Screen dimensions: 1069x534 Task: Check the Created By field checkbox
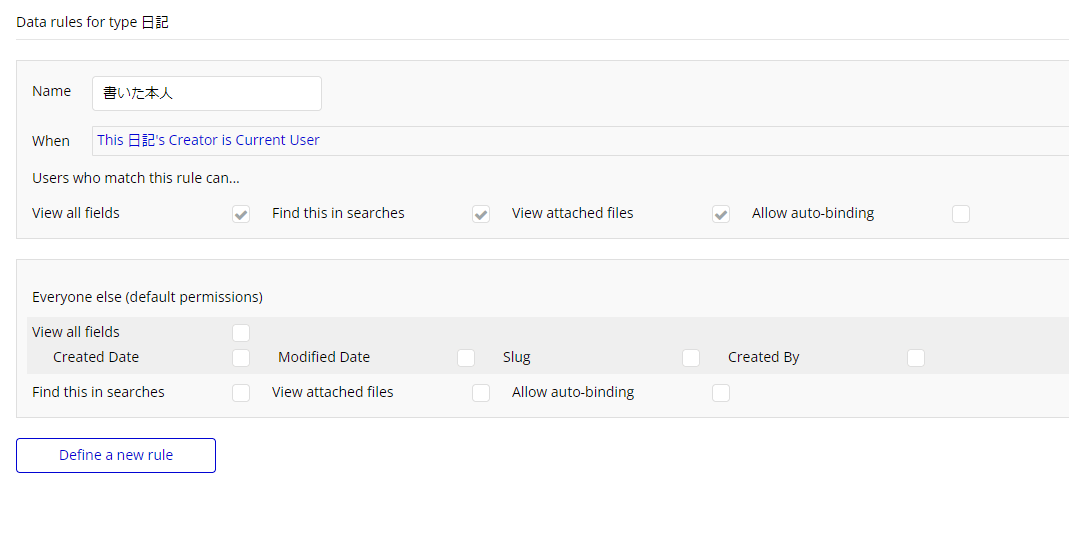[916, 358]
